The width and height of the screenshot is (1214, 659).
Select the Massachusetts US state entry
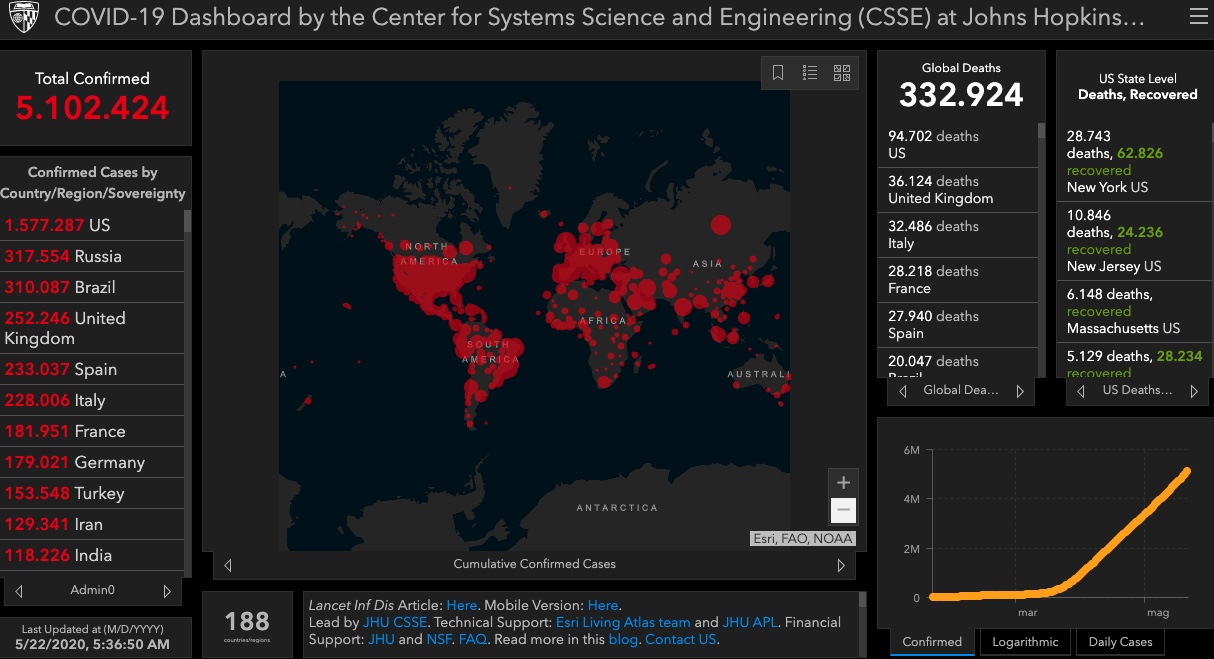[x=1134, y=311]
